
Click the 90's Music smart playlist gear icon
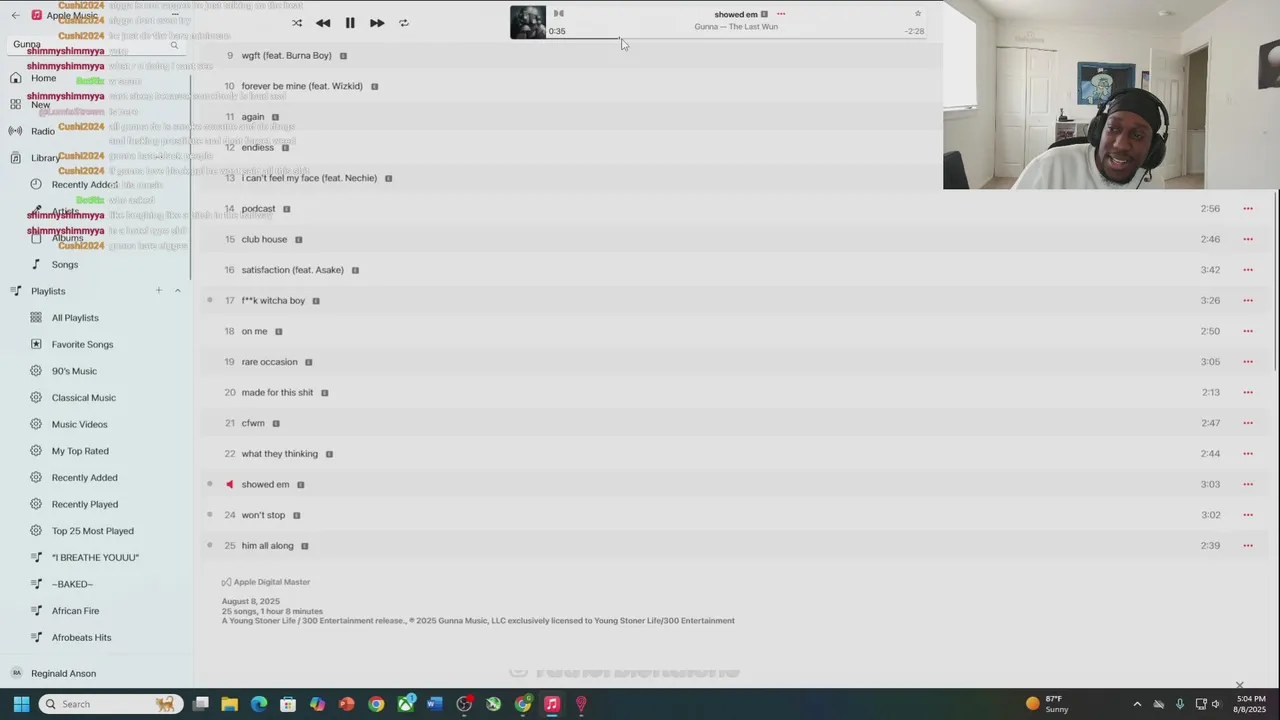(x=36, y=371)
